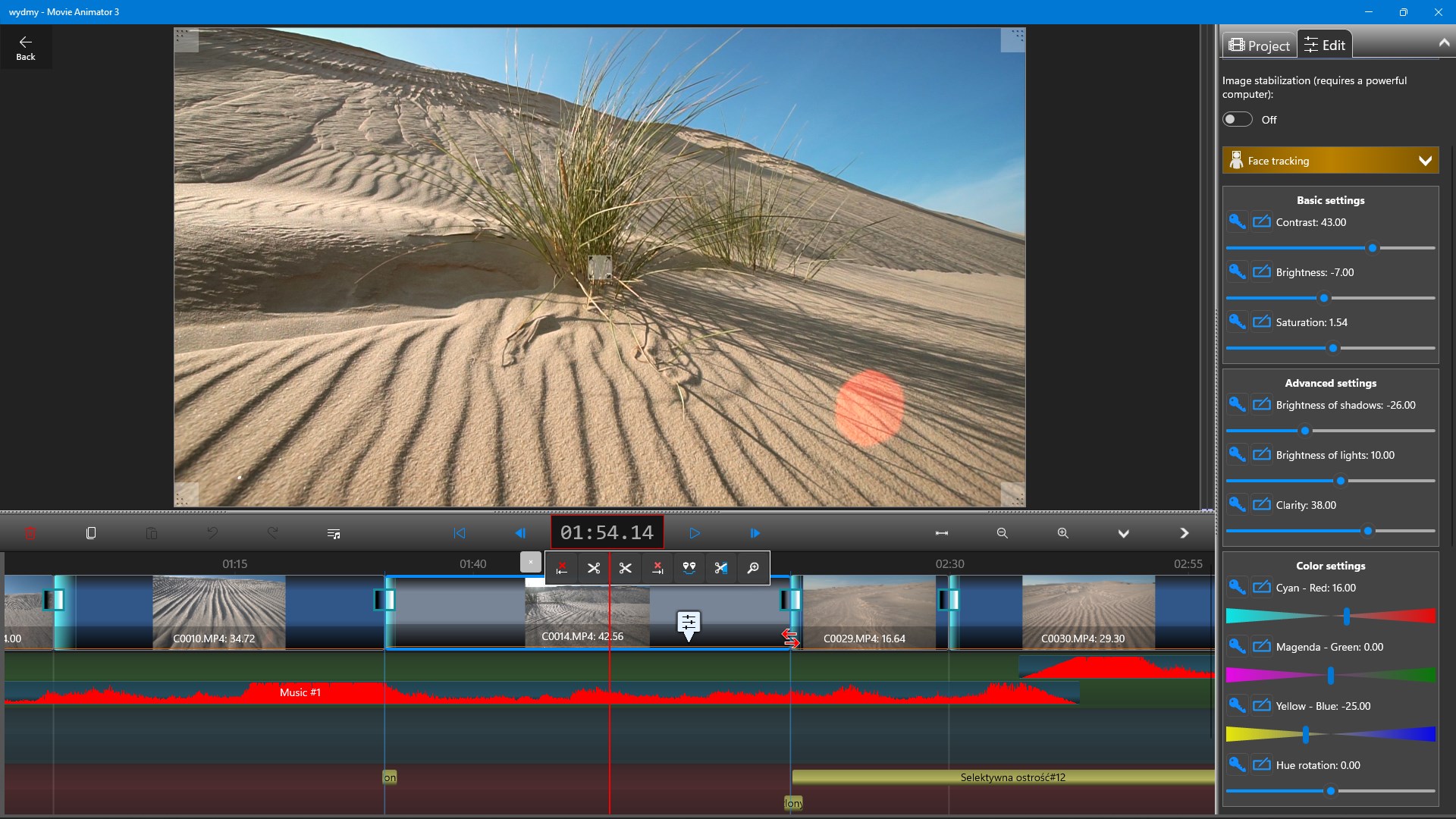1456x819 pixels.
Task: Select the Edit tab
Action: click(1324, 43)
